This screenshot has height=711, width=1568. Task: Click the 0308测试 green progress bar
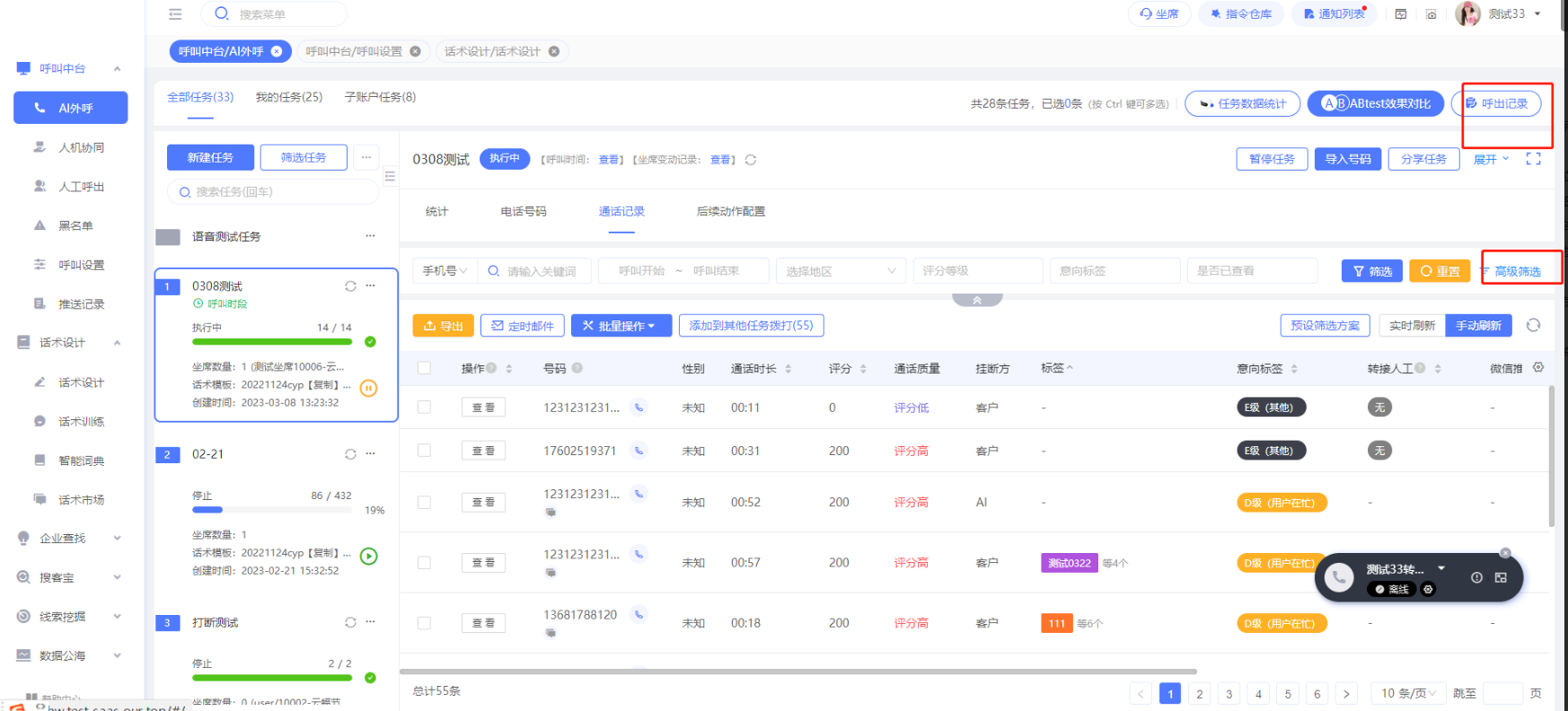click(271, 342)
